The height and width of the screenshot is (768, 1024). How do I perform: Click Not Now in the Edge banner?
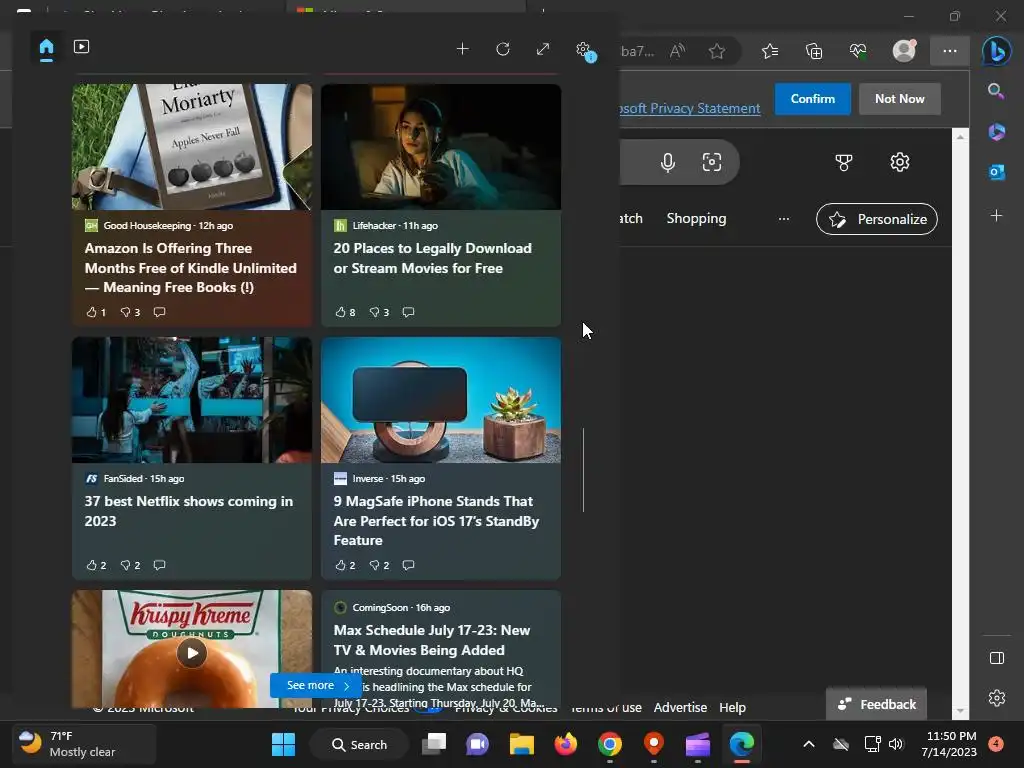[x=899, y=99]
